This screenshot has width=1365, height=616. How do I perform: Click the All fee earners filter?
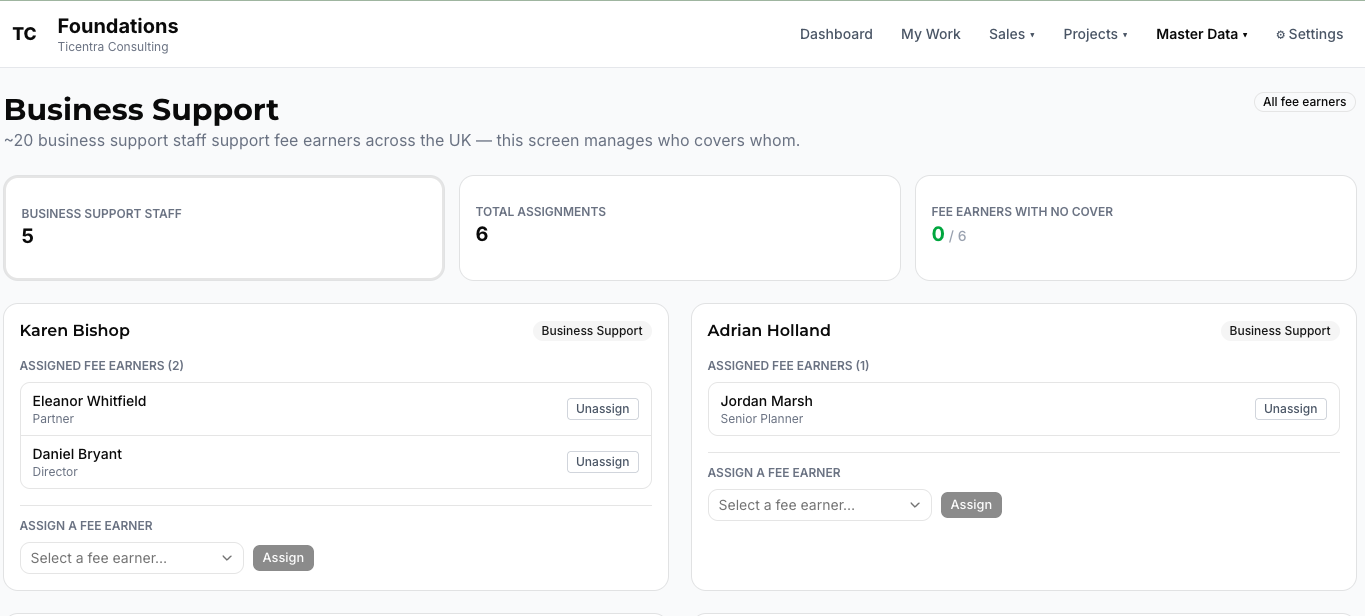pyautogui.click(x=1304, y=102)
